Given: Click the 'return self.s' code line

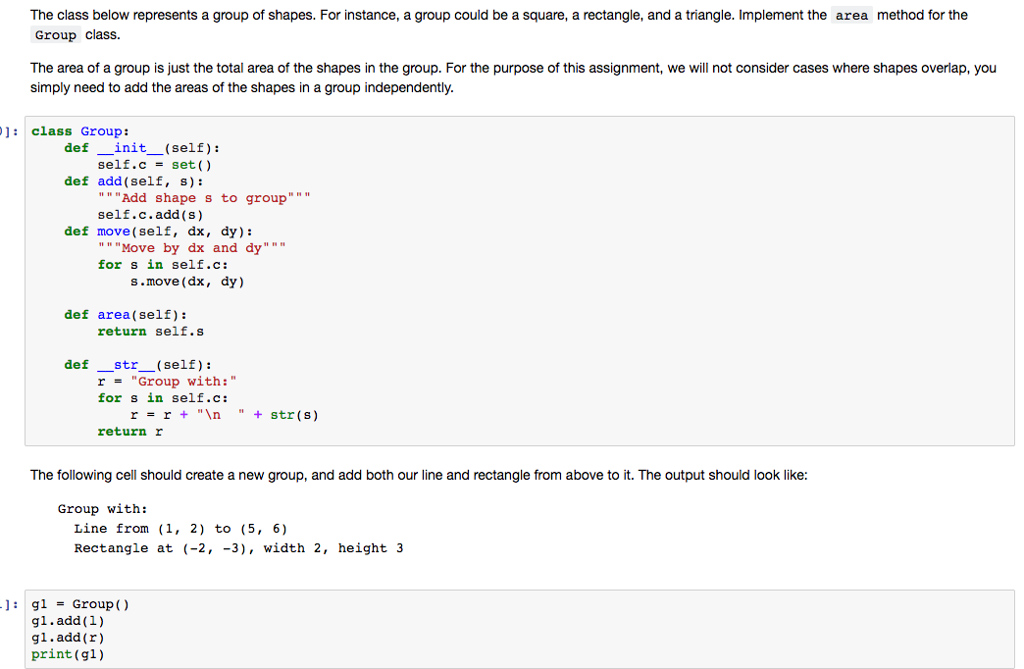Looking at the screenshot, I should point(150,331).
